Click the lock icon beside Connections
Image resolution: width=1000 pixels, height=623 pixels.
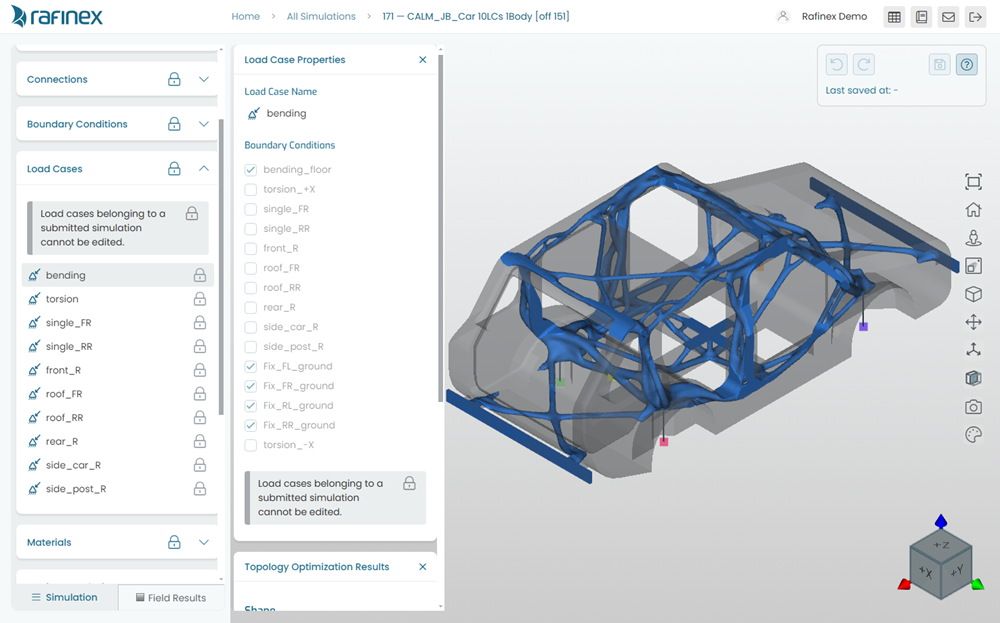coord(174,79)
